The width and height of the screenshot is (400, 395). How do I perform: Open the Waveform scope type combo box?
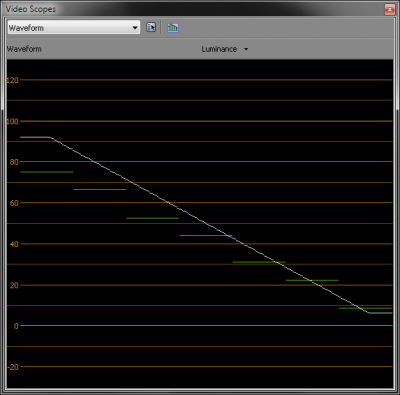(74, 27)
